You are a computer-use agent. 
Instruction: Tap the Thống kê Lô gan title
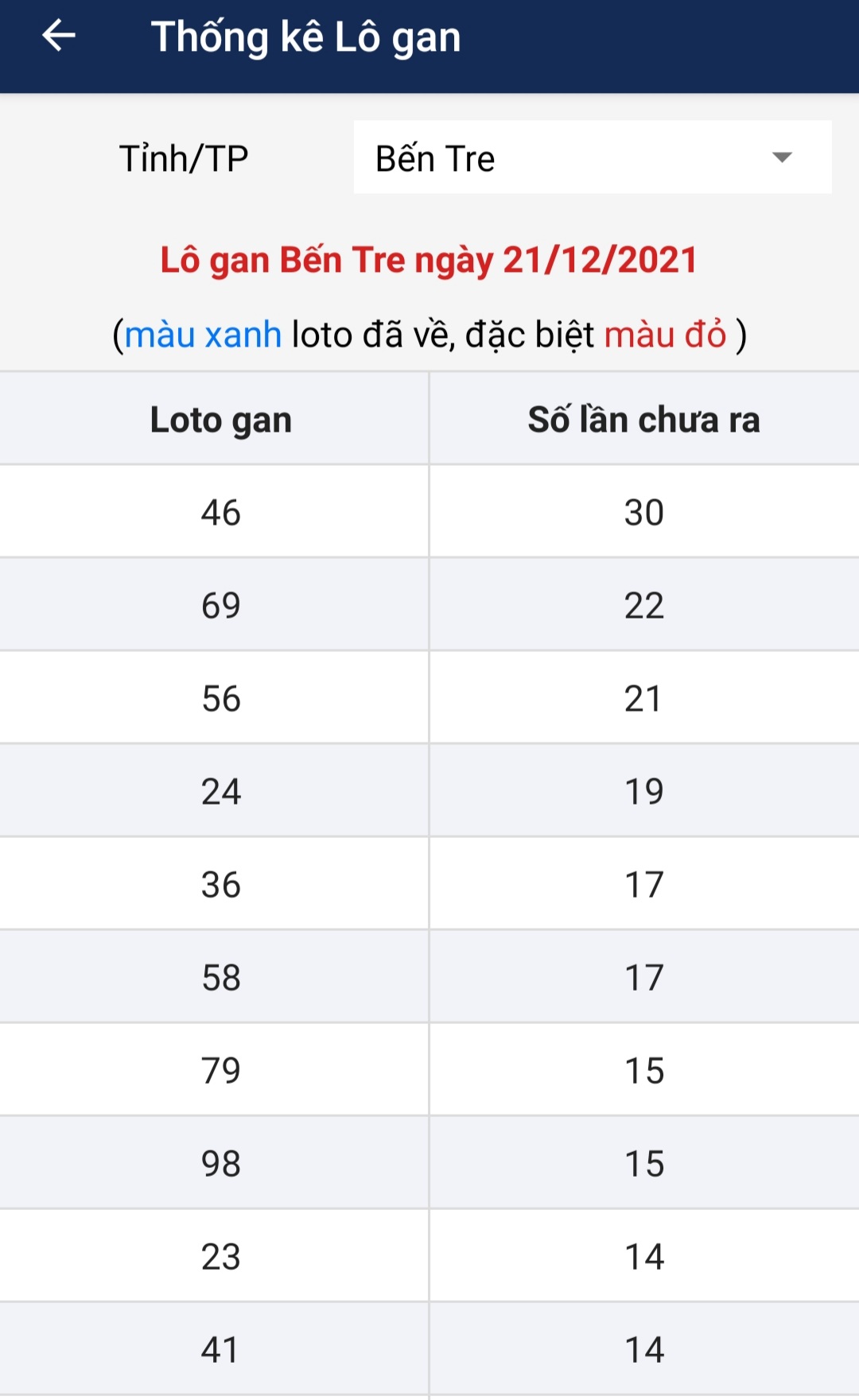tap(305, 37)
